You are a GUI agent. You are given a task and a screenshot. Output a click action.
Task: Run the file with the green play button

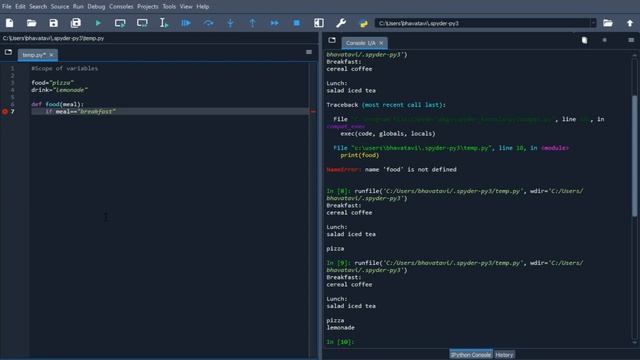coord(98,23)
